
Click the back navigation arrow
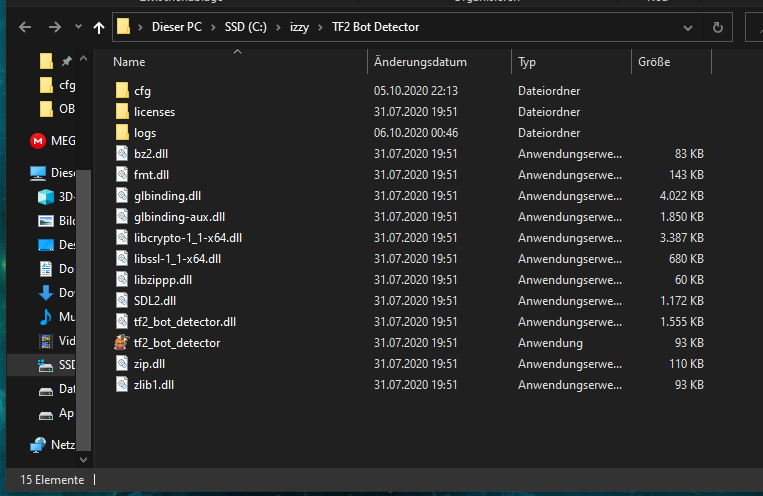click(x=22, y=28)
